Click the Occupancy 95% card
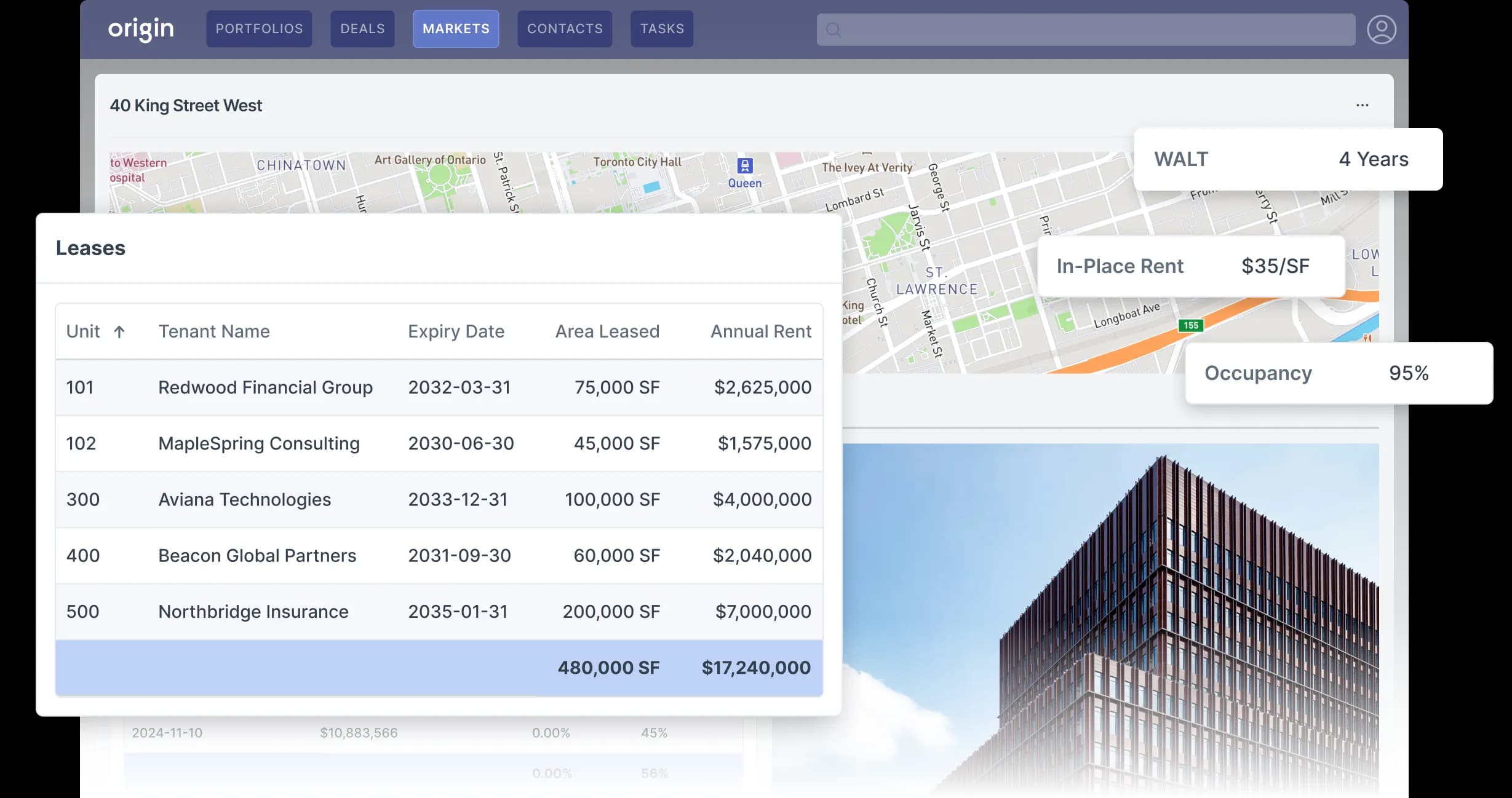 coord(1339,373)
